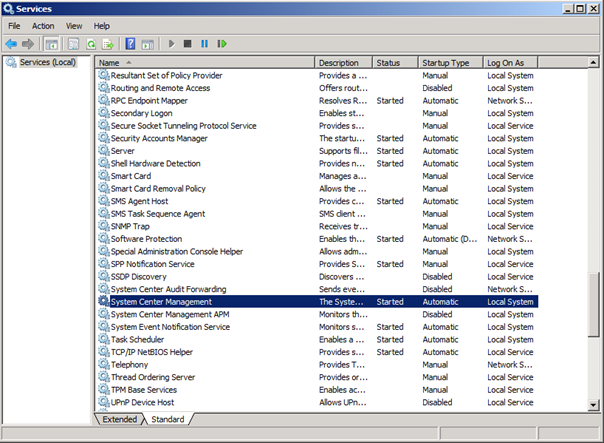Screen dimensions: 604x443
Task: Toggle the Show/Hide Action Pane icon
Action: (x=148, y=44)
